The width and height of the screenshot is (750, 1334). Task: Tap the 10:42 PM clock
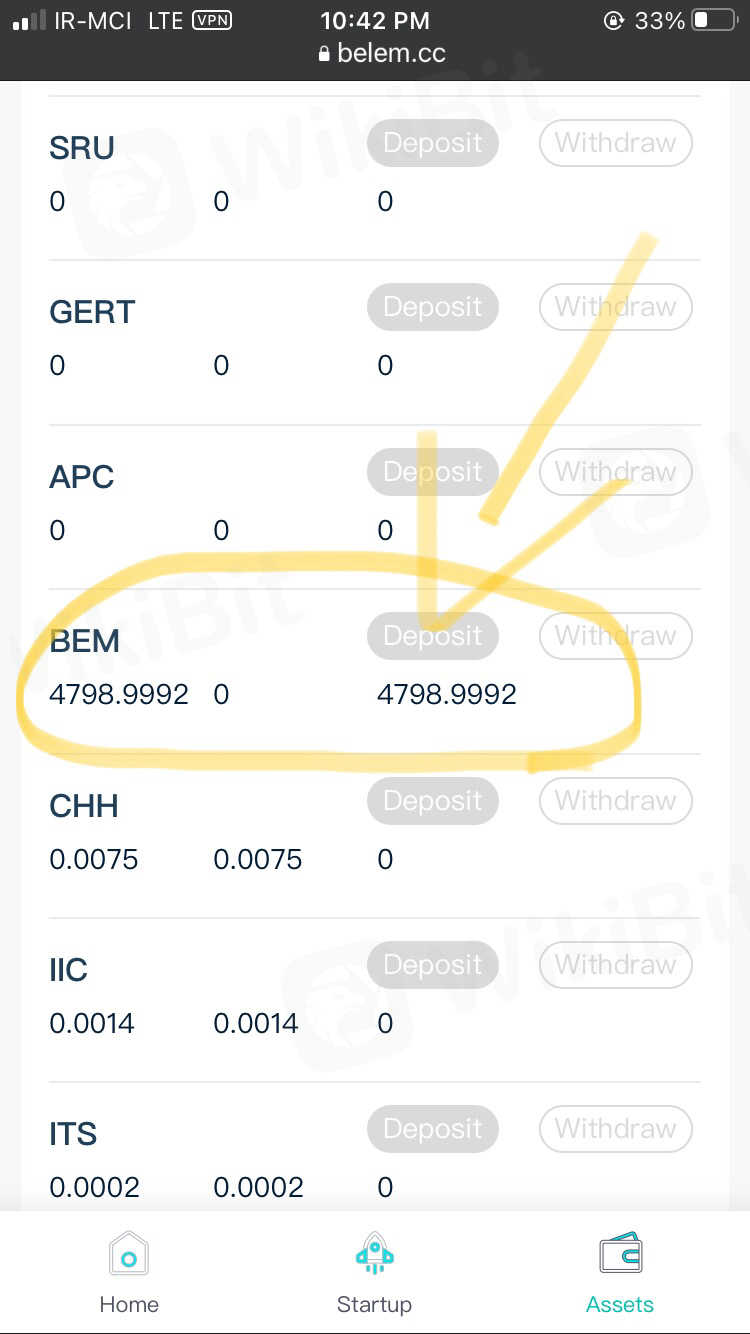(x=375, y=20)
